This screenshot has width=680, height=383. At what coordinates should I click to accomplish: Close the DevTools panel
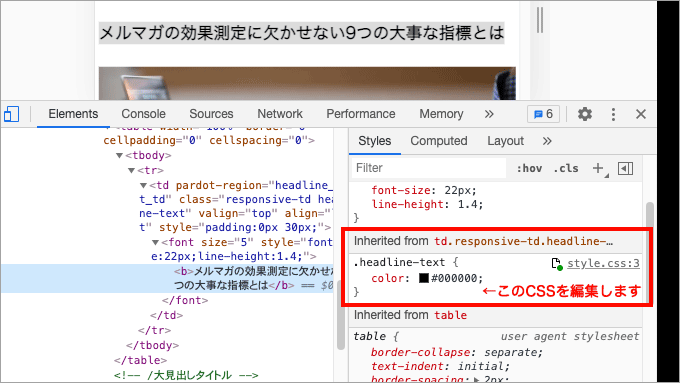pyautogui.click(x=641, y=114)
